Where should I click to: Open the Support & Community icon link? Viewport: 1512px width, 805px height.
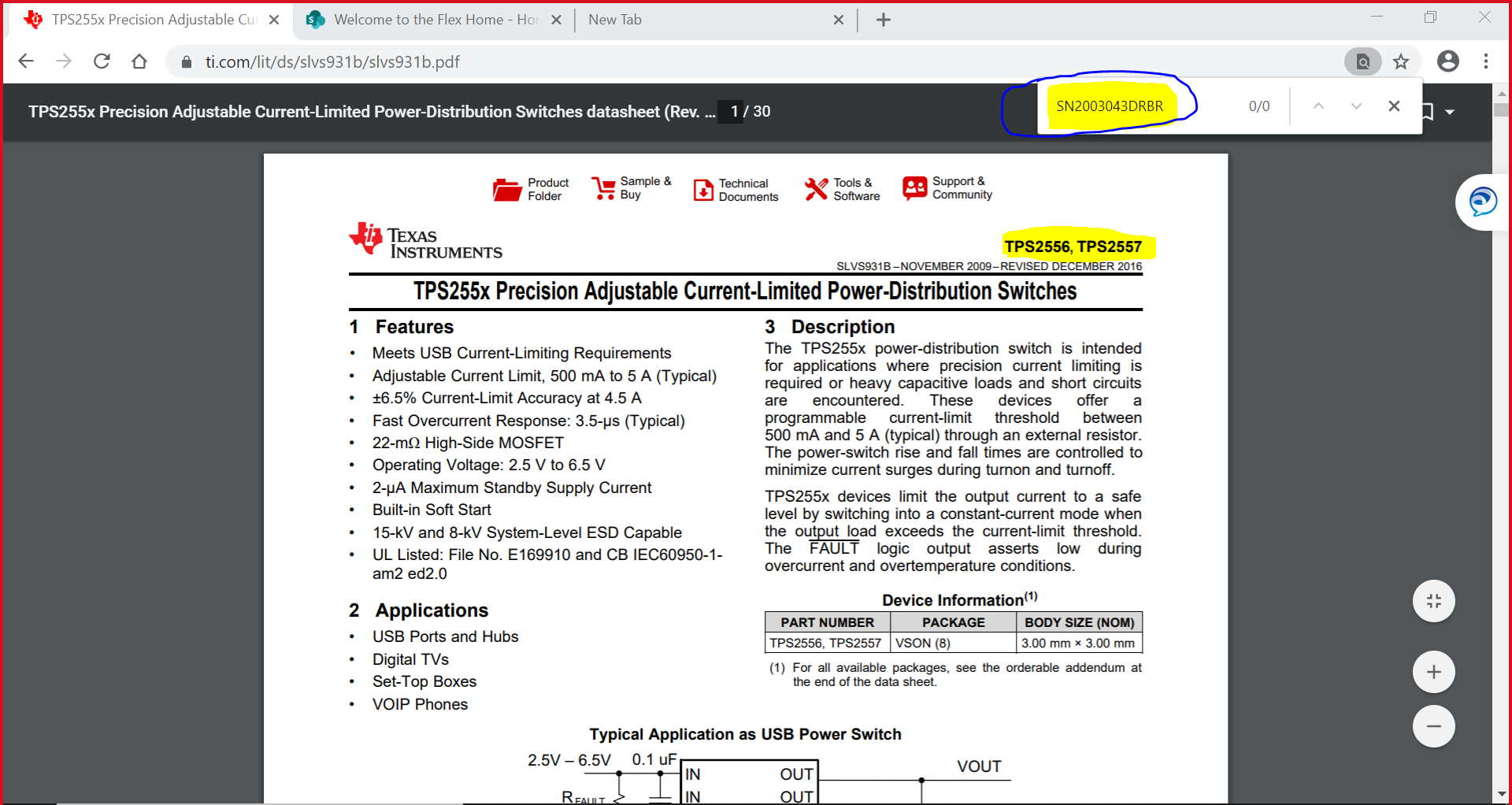coord(915,188)
